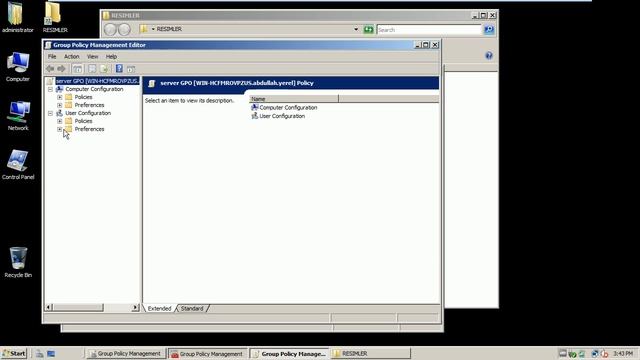Click the Export List toolbar icon

[x=104, y=69]
